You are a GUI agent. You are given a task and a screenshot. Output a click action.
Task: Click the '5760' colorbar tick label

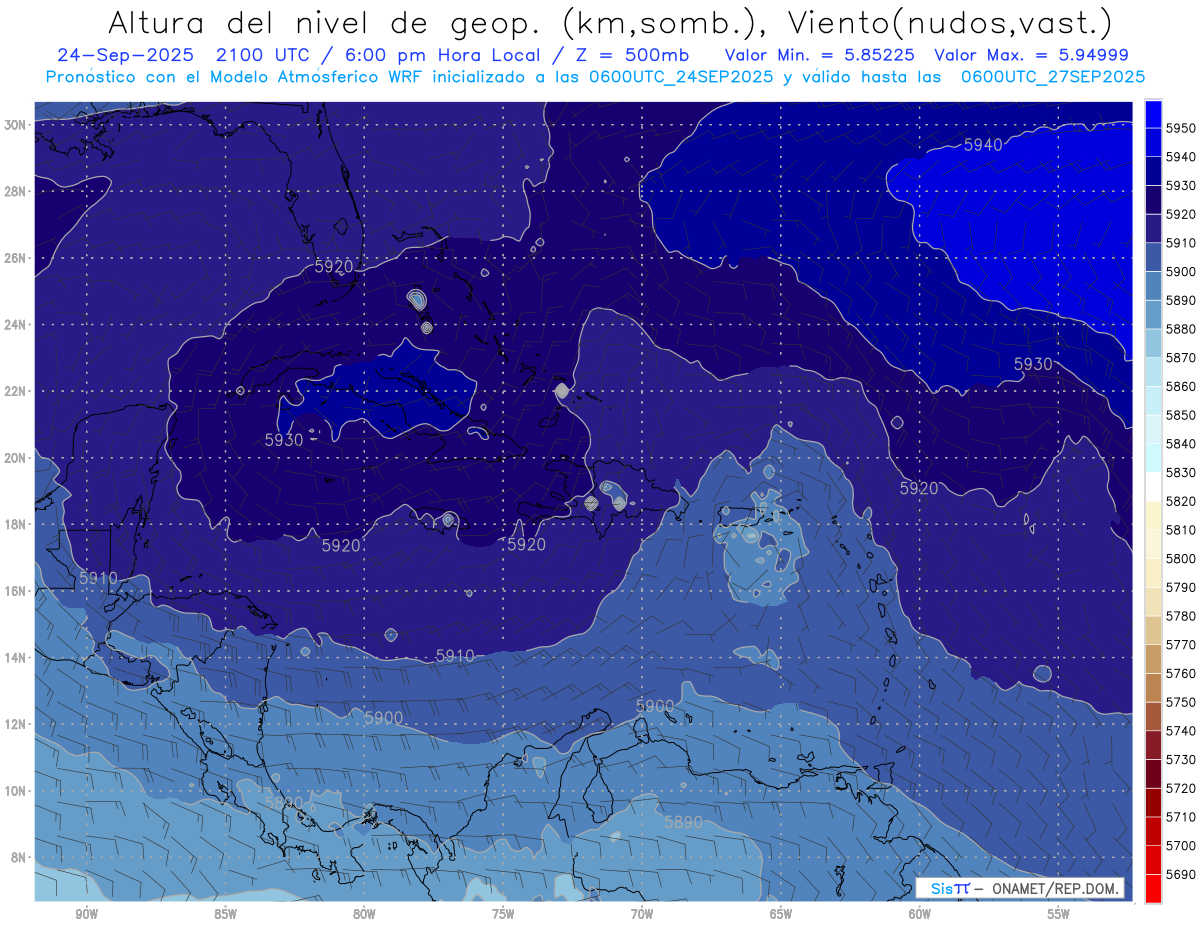[x=1180, y=674]
